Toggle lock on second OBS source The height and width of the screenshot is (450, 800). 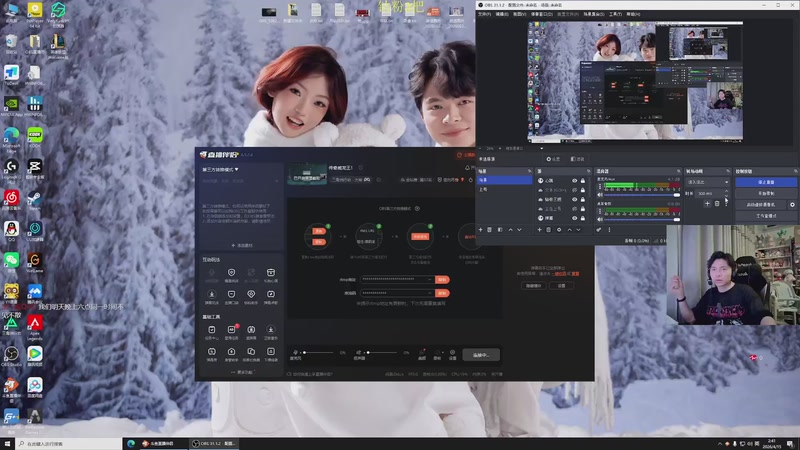[x=583, y=190]
